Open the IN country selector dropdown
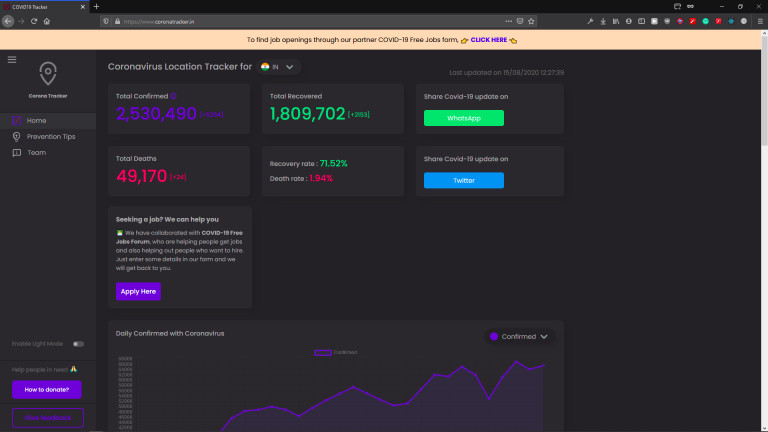768x432 pixels. 278,67
